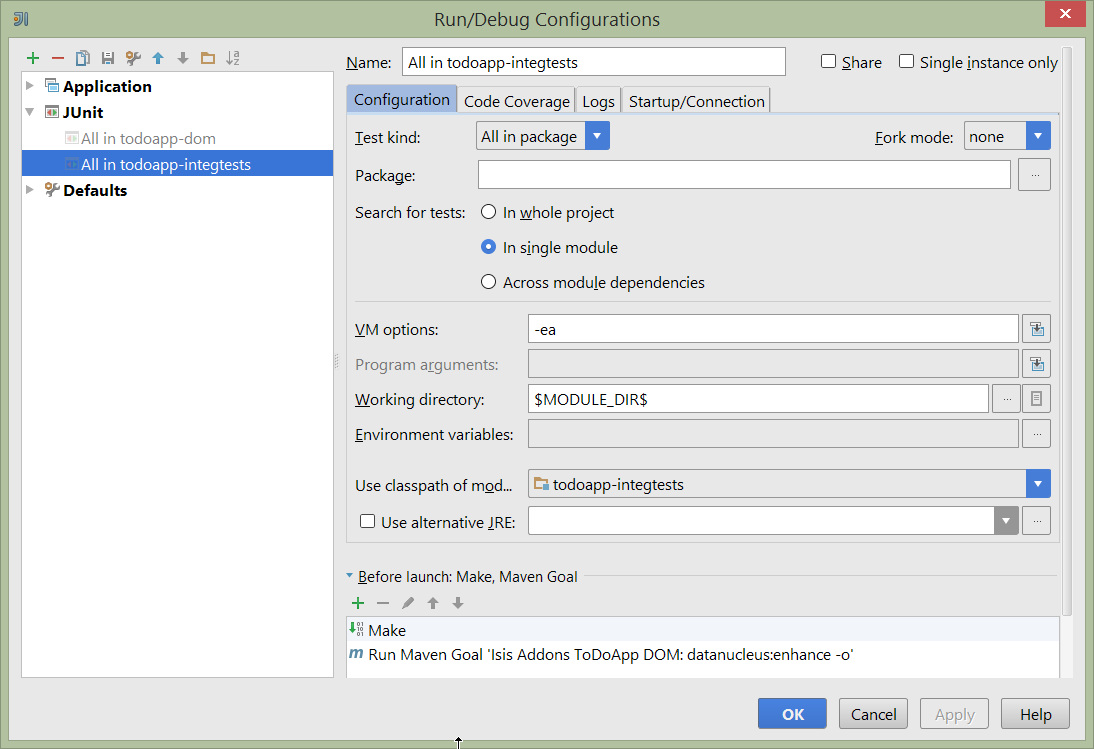The width and height of the screenshot is (1094, 749).
Task: Remove the selected configuration
Action: (x=57, y=58)
